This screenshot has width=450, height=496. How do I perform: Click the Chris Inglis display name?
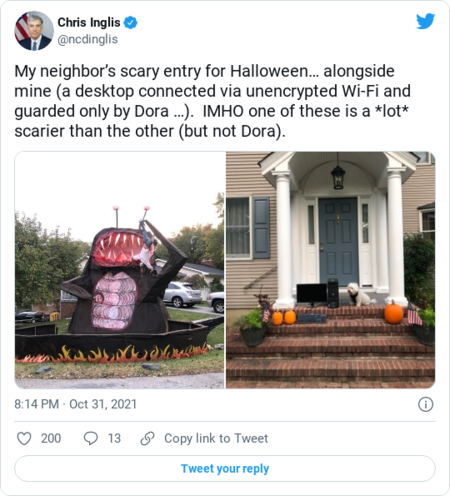tap(89, 22)
